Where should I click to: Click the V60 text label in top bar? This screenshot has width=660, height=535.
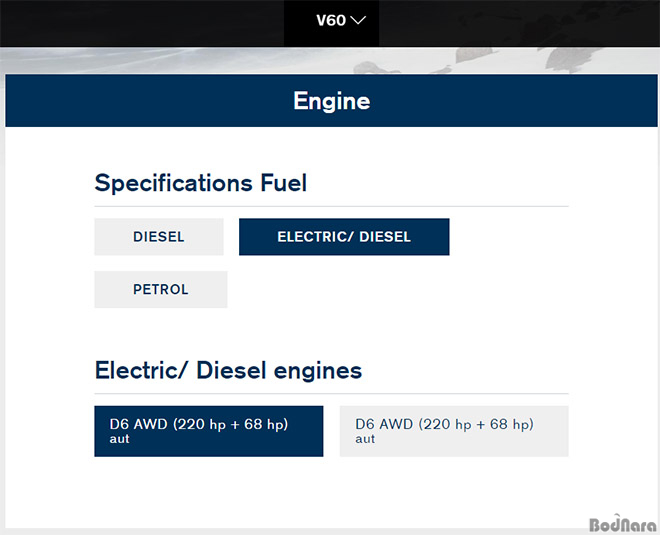(x=331, y=20)
